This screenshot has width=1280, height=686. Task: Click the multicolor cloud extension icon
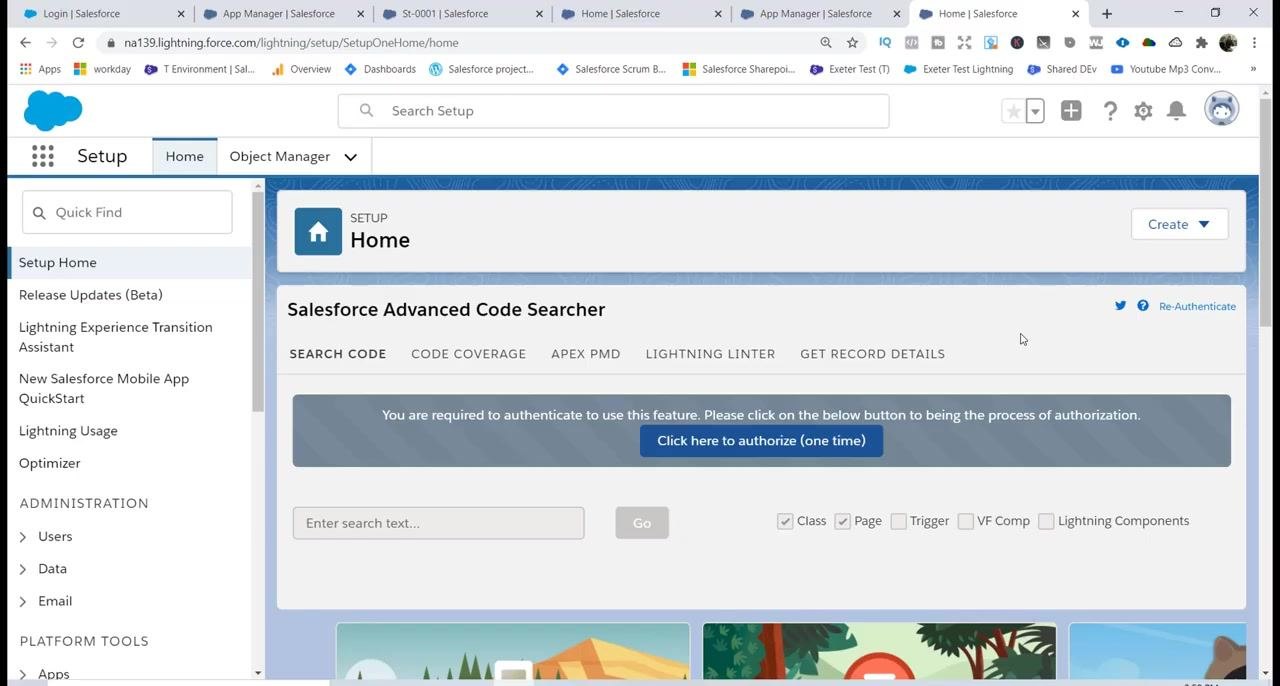[1149, 43]
